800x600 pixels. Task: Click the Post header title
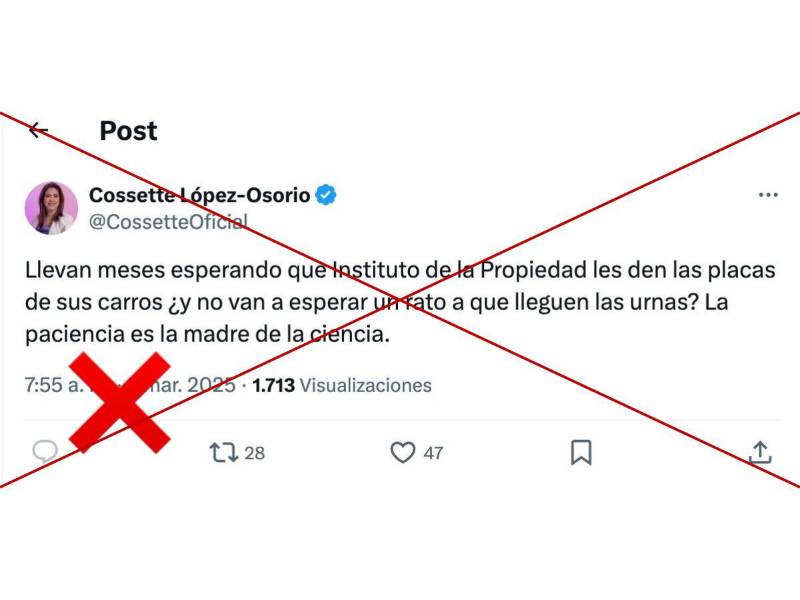[129, 131]
